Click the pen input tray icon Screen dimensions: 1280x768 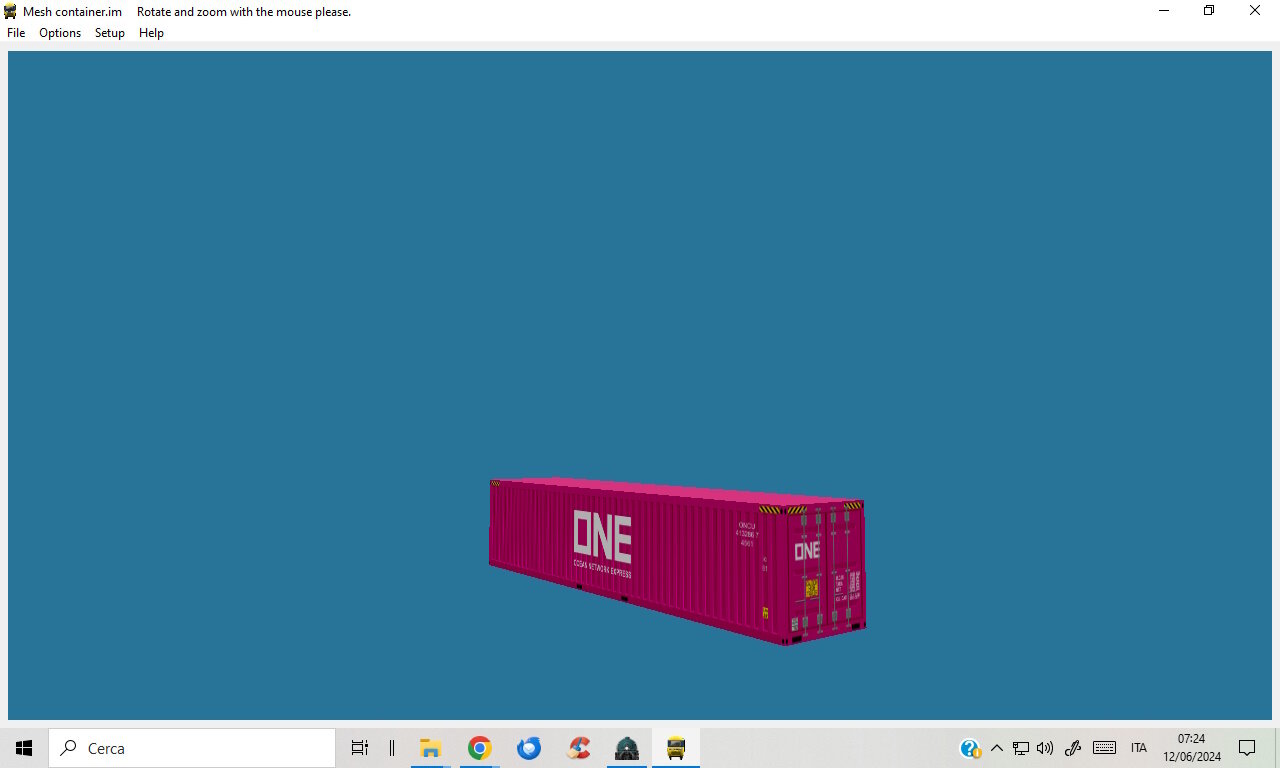click(x=1073, y=748)
